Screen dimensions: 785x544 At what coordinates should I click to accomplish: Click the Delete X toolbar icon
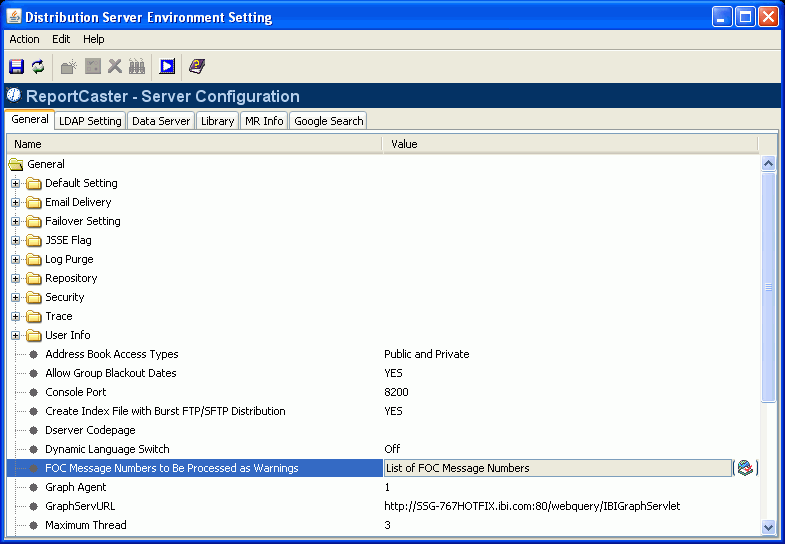pos(115,66)
